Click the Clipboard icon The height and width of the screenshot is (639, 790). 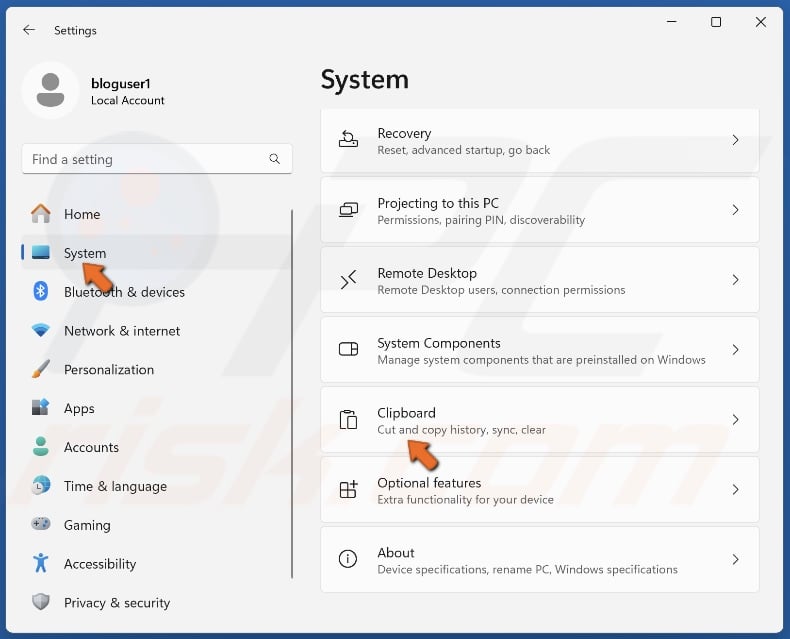pos(348,419)
